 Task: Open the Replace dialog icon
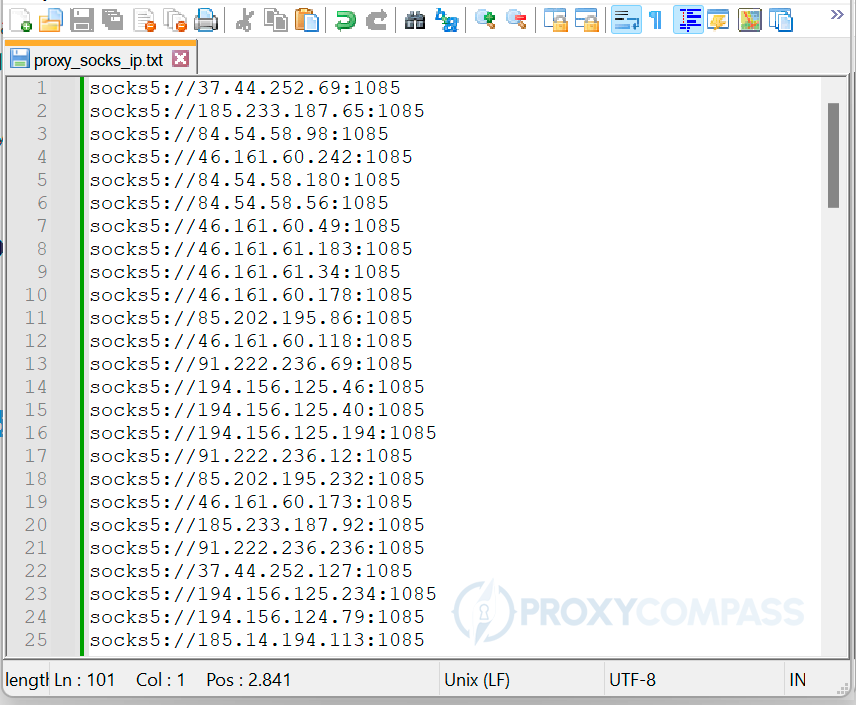pyautogui.click(x=447, y=20)
